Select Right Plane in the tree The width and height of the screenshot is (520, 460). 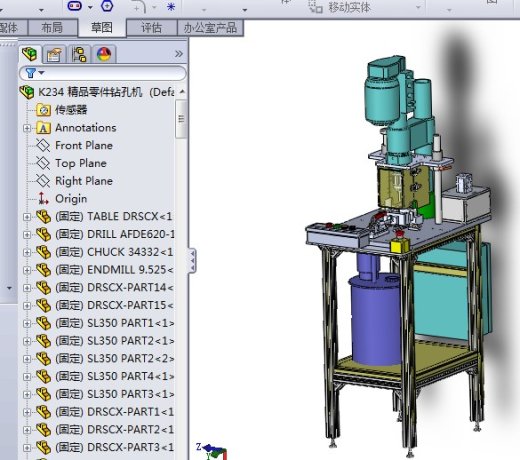(x=84, y=181)
